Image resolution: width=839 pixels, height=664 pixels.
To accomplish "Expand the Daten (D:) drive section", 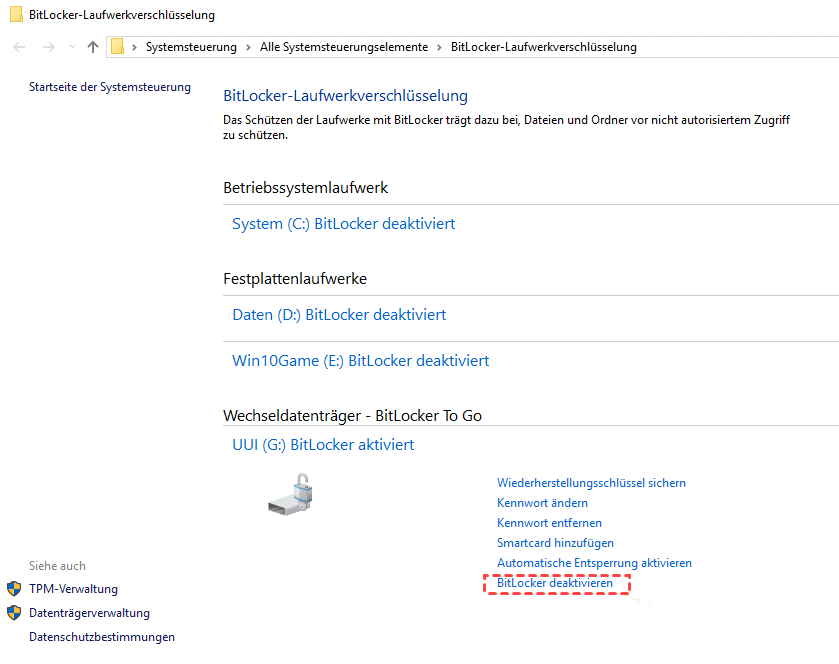I will click(339, 315).
